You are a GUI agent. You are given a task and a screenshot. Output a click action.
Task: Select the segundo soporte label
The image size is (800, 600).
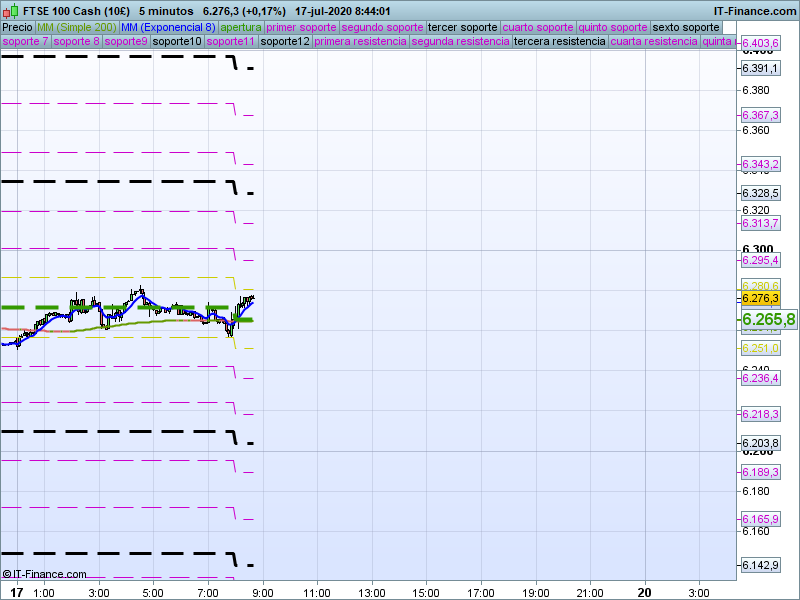pos(382,27)
